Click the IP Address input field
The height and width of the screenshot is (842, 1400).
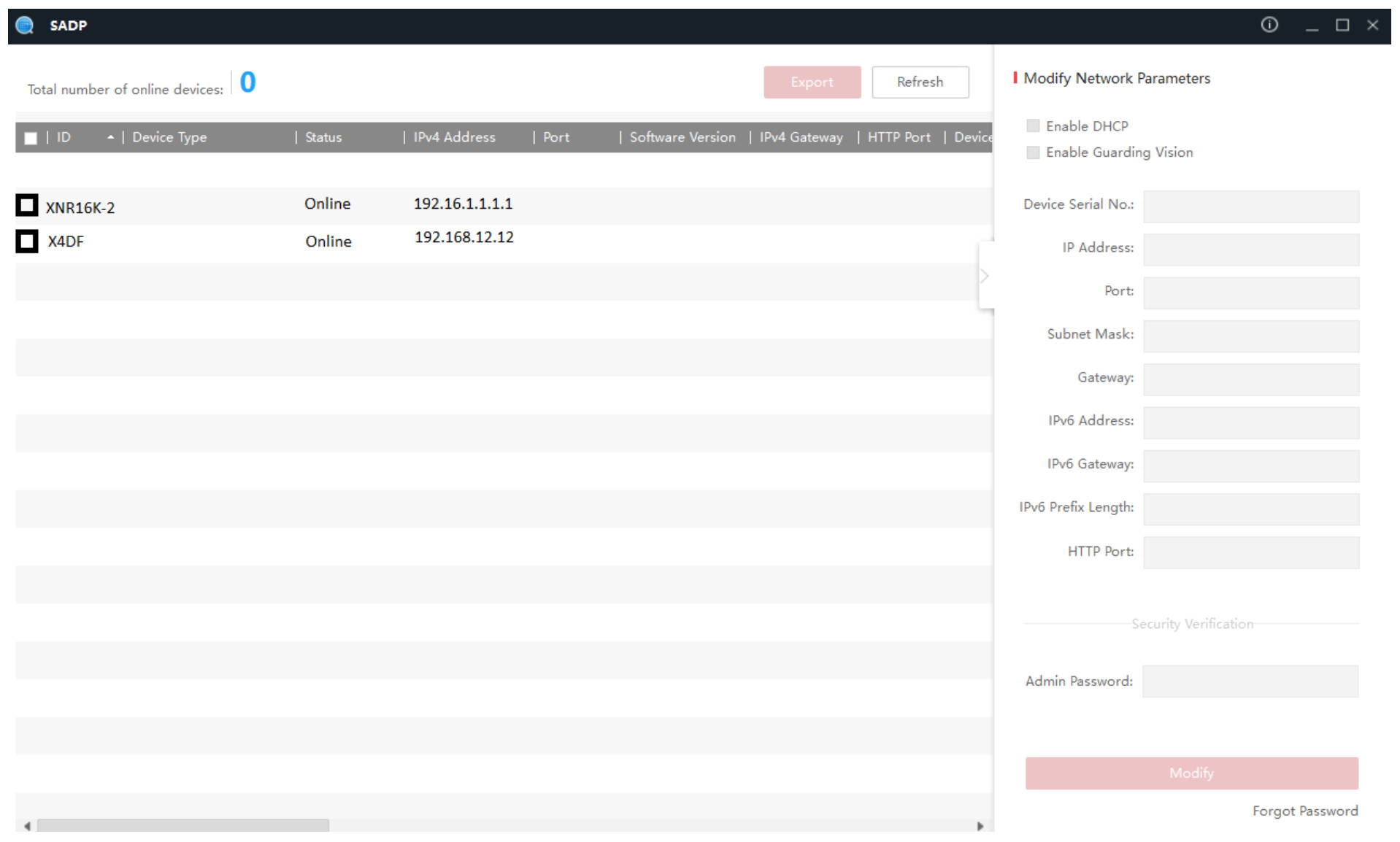pyautogui.click(x=1251, y=250)
